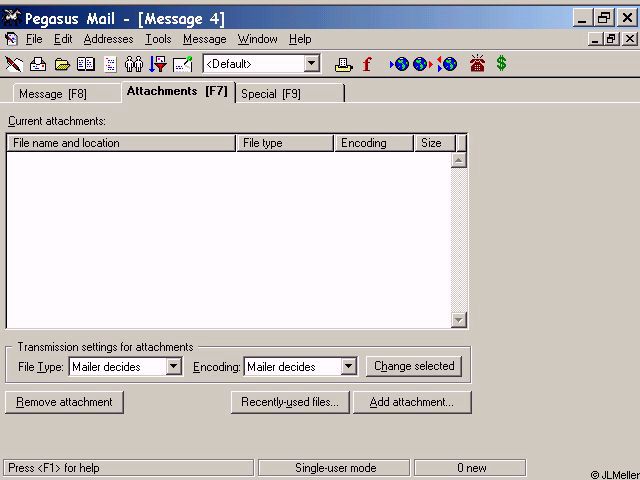This screenshot has height=480, width=640.
Task: Switch to the Special [F9] tab
Action: click(x=290, y=93)
